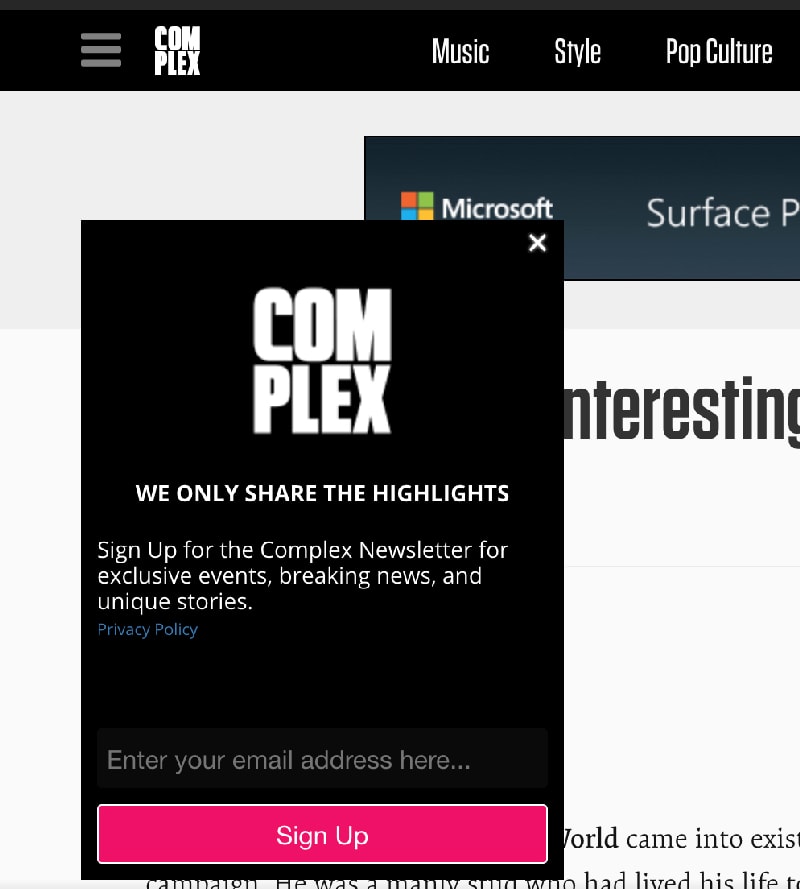Open the hamburger navigation menu
The height and width of the screenshot is (889, 800).
100,50
